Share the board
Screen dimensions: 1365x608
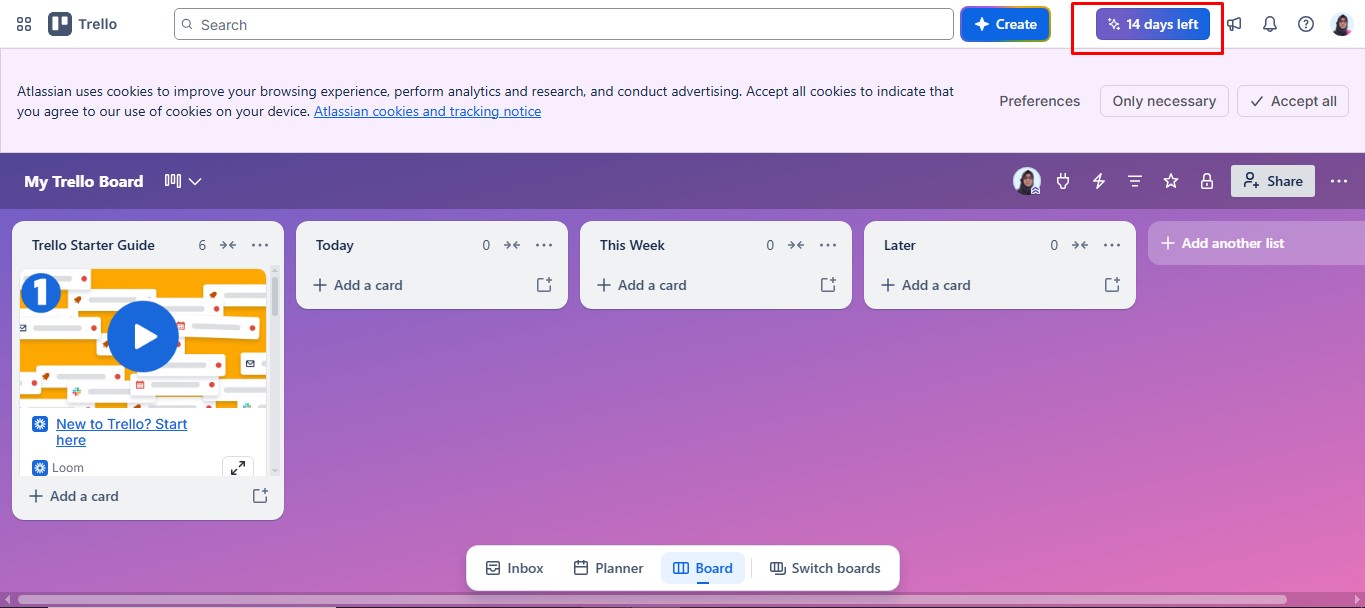1273,181
